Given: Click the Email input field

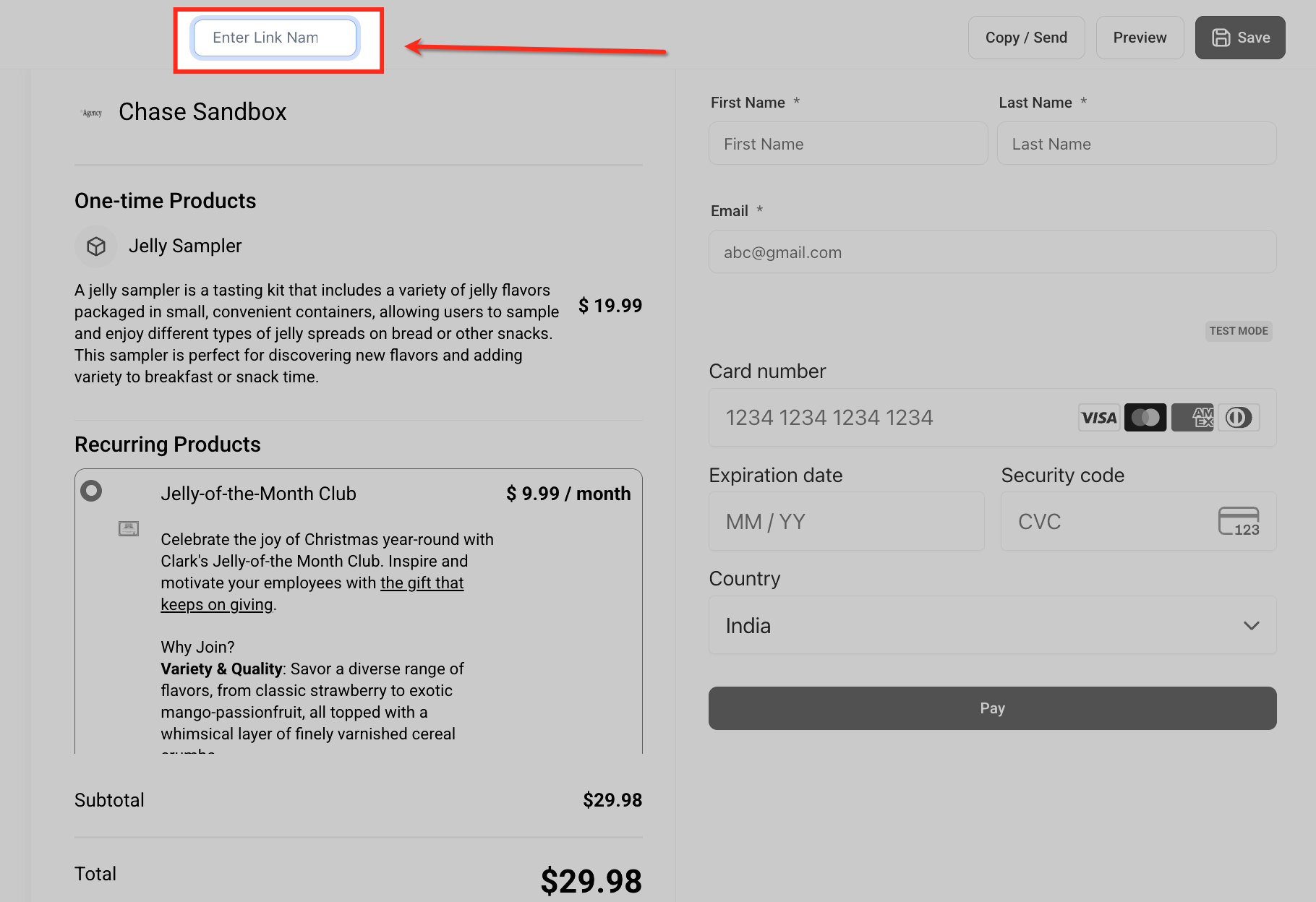Looking at the screenshot, I should click(x=993, y=252).
